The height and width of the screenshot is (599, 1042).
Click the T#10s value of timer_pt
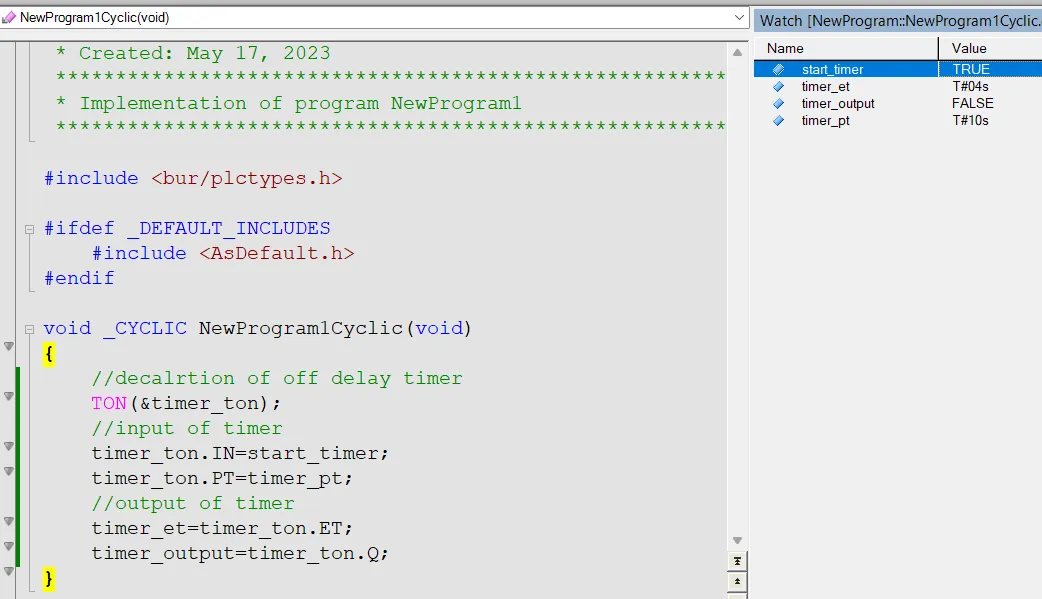970,121
